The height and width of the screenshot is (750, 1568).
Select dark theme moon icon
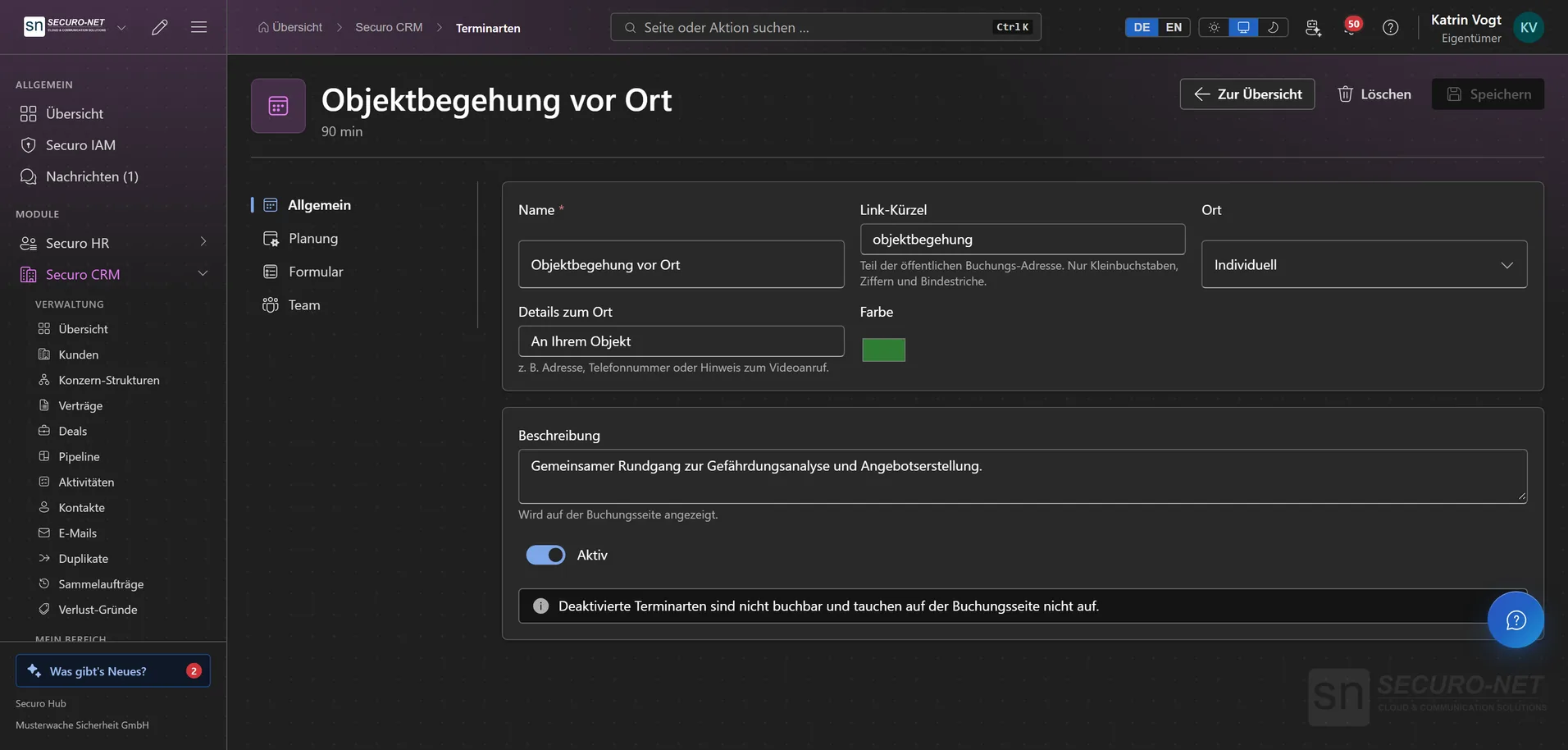pyautogui.click(x=1273, y=27)
